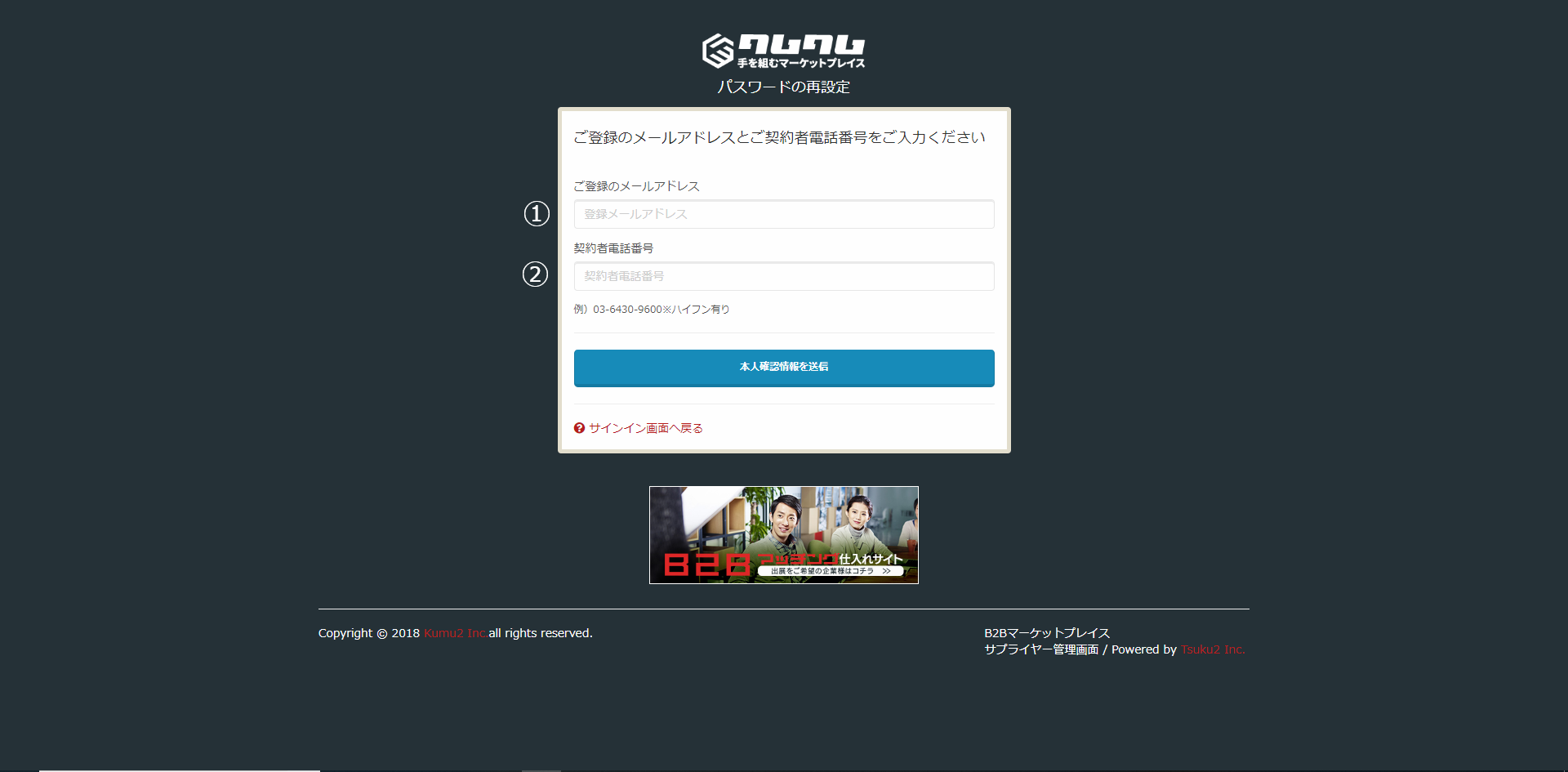
Task: Click the 契約者電話番号 field label
Action: [x=613, y=248]
